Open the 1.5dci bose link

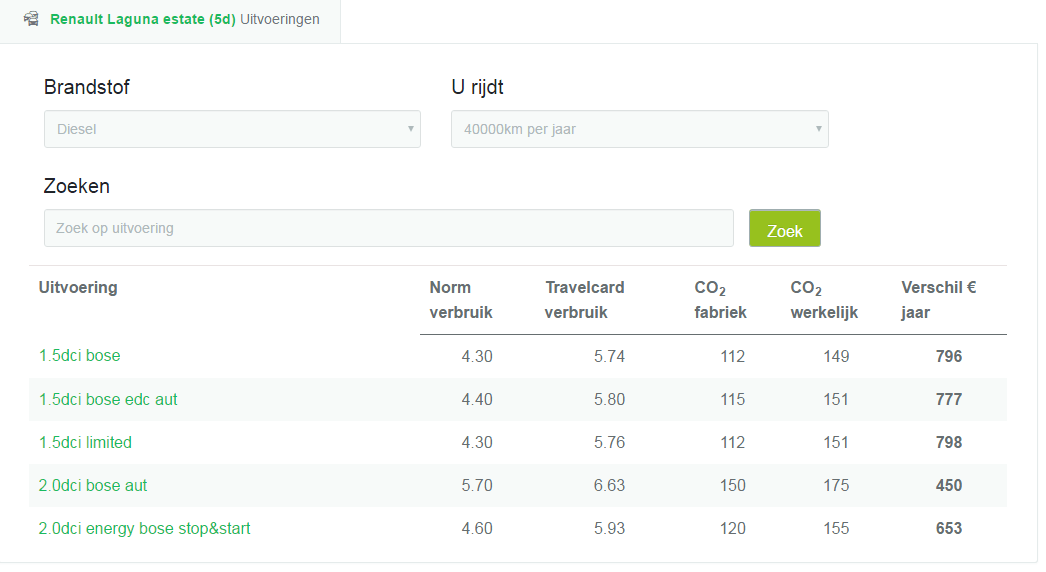click(80, 356)
